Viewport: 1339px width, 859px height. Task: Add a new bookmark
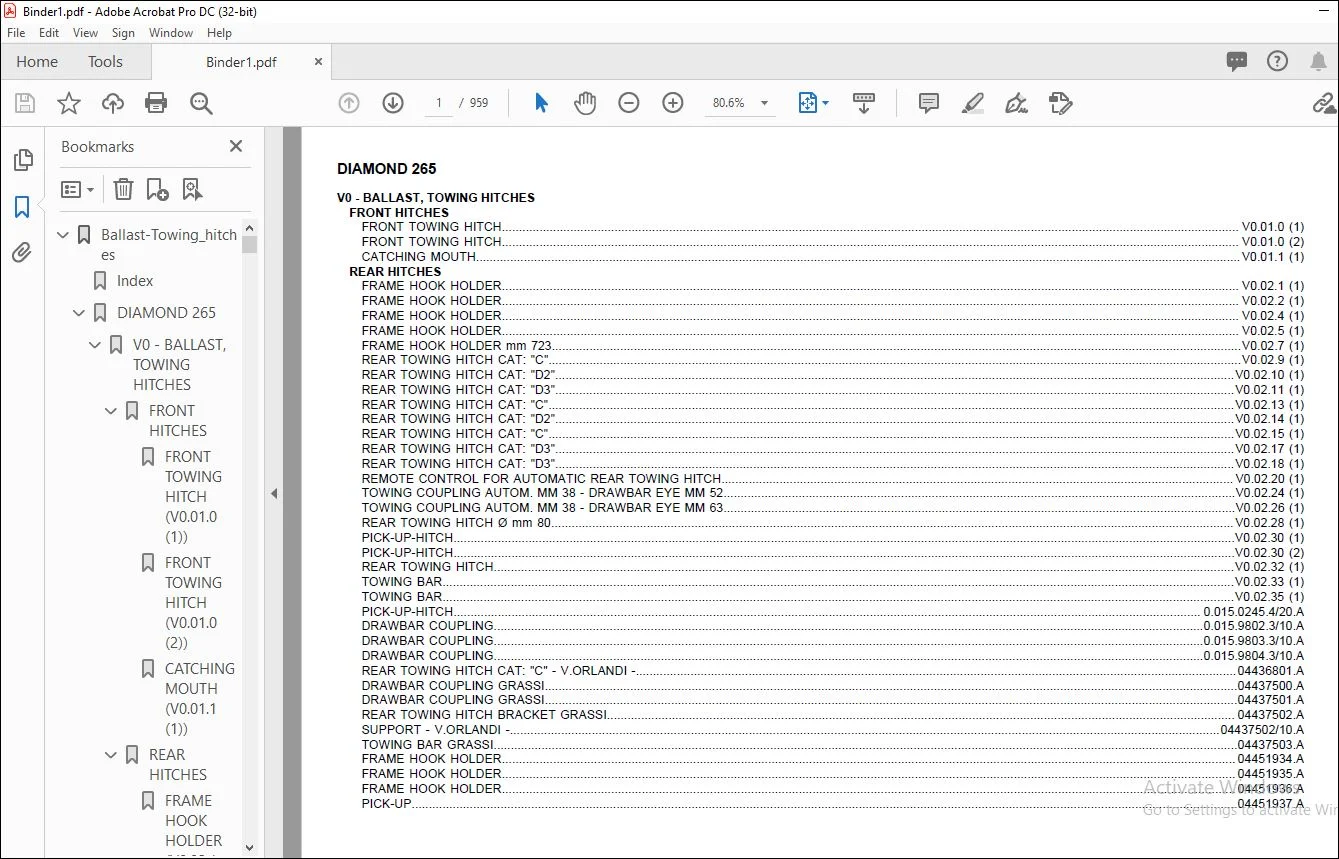click(157, 189)
